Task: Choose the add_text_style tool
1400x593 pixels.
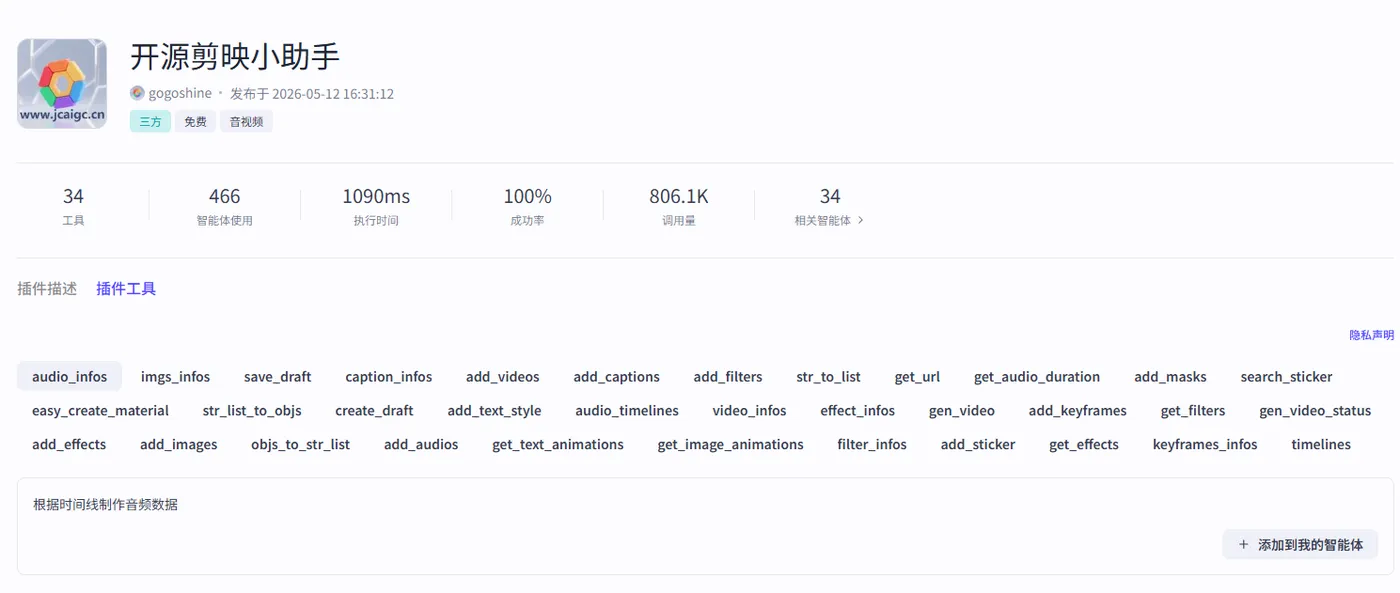Action: pos(494,411)
